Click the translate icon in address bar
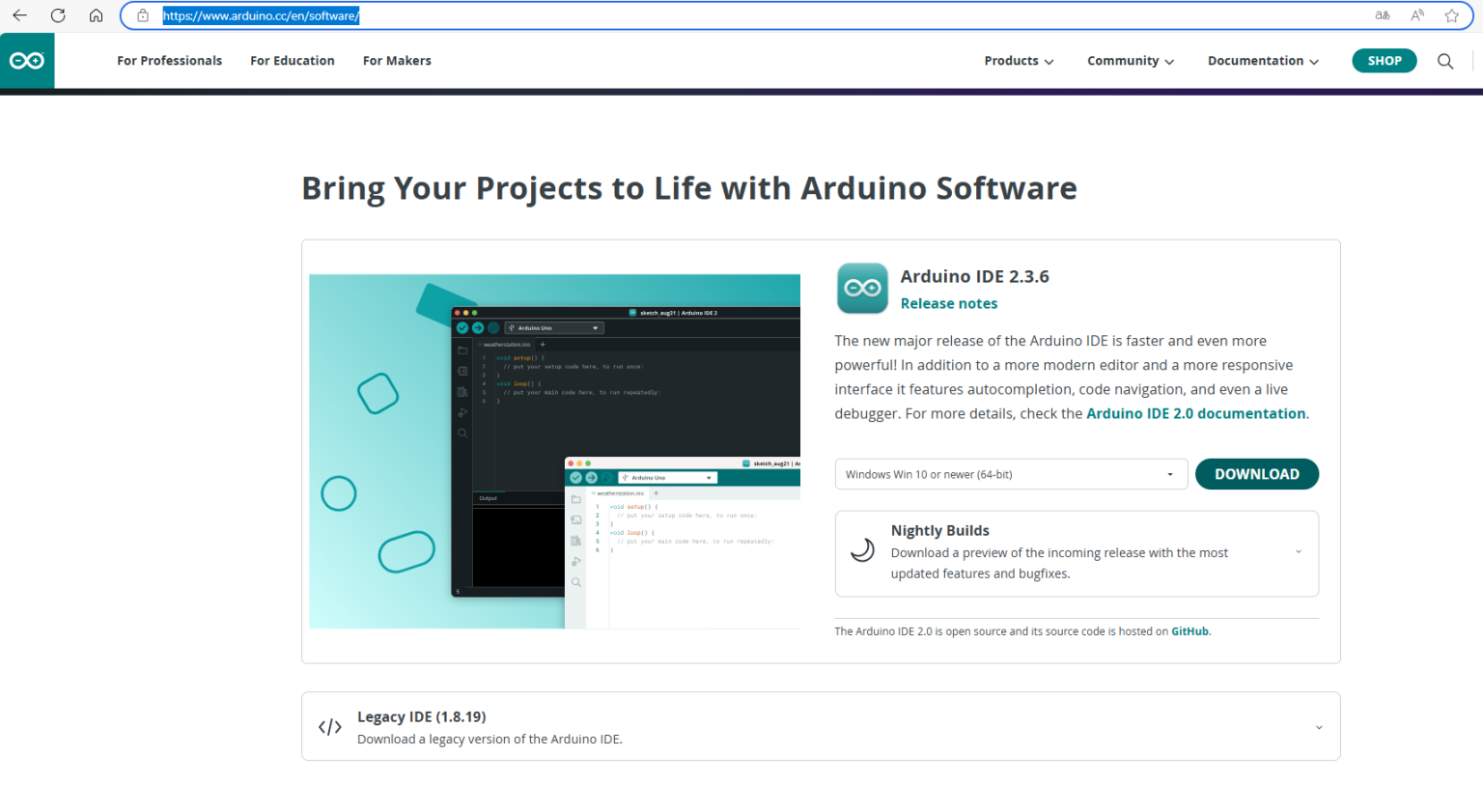The image size is (1483, 812). [1382, 15]
